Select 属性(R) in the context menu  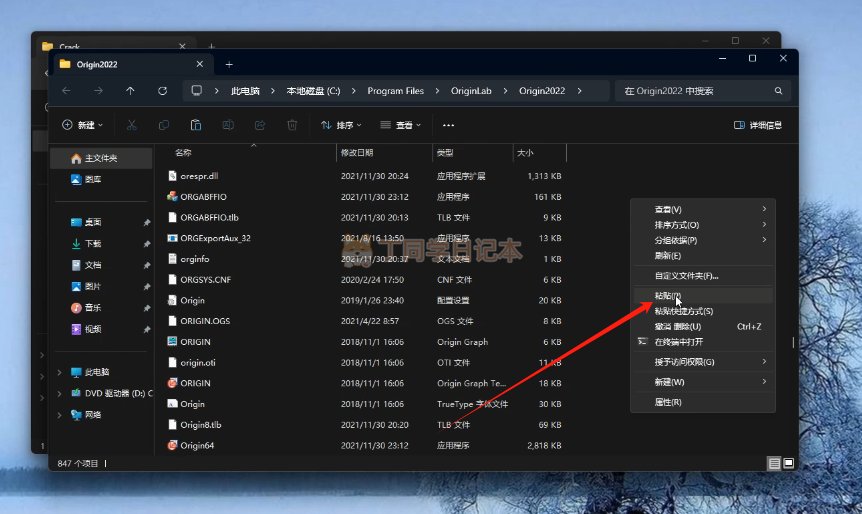[x=667, y=402]
